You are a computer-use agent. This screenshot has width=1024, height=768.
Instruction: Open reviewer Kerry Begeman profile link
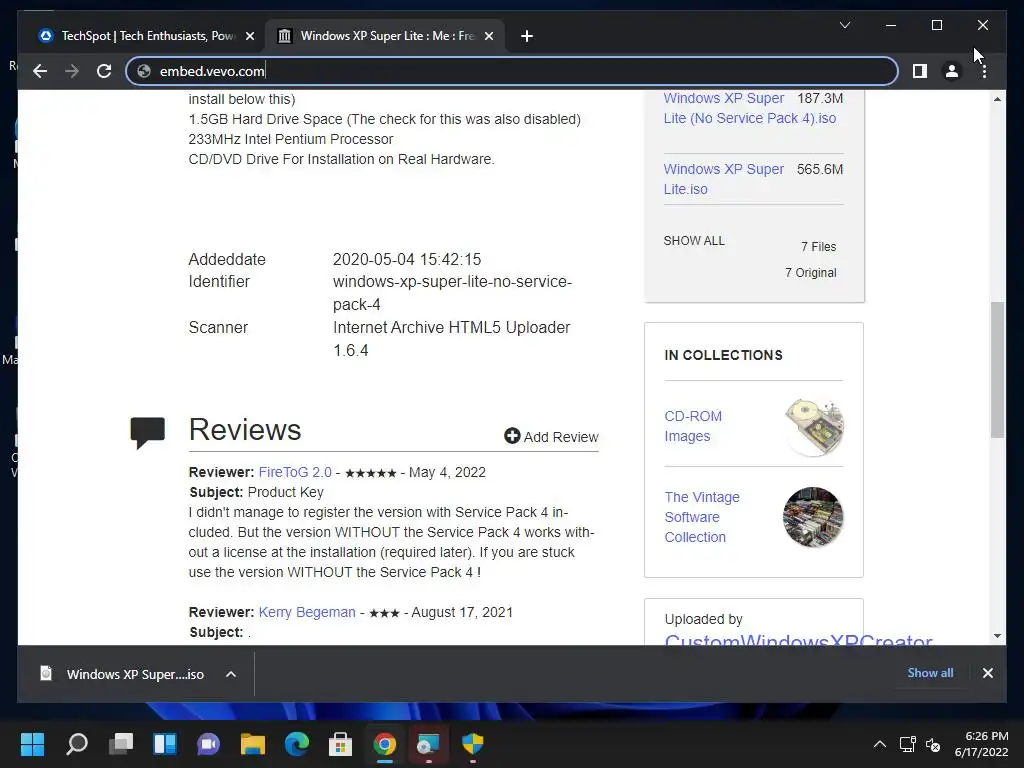(307, 612)
